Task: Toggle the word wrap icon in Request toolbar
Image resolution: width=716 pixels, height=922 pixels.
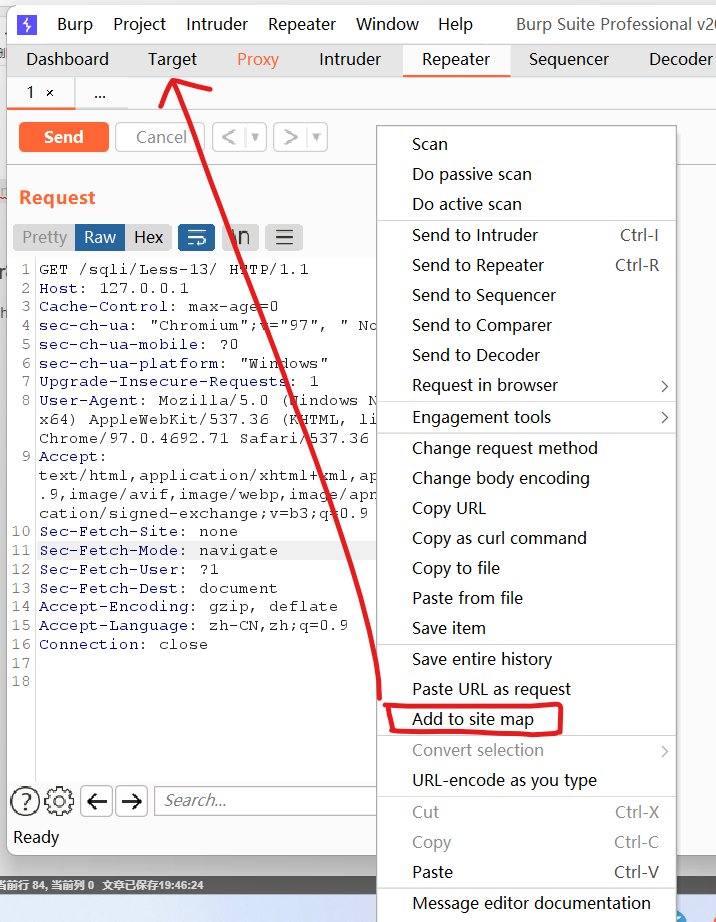Action: click(196, 237)
